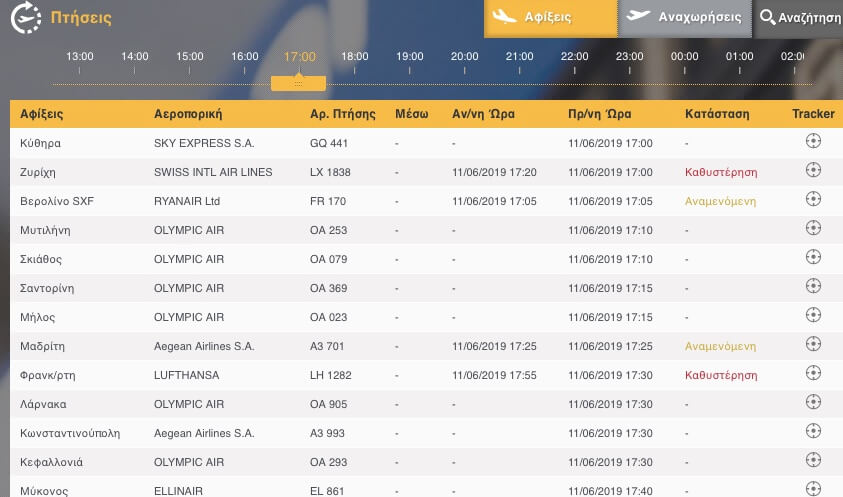The height and width of the screenshot is (497, 843).
Task: Select the Αναμενόμενη status for Μαδρίτη
Action: (720, 347)
